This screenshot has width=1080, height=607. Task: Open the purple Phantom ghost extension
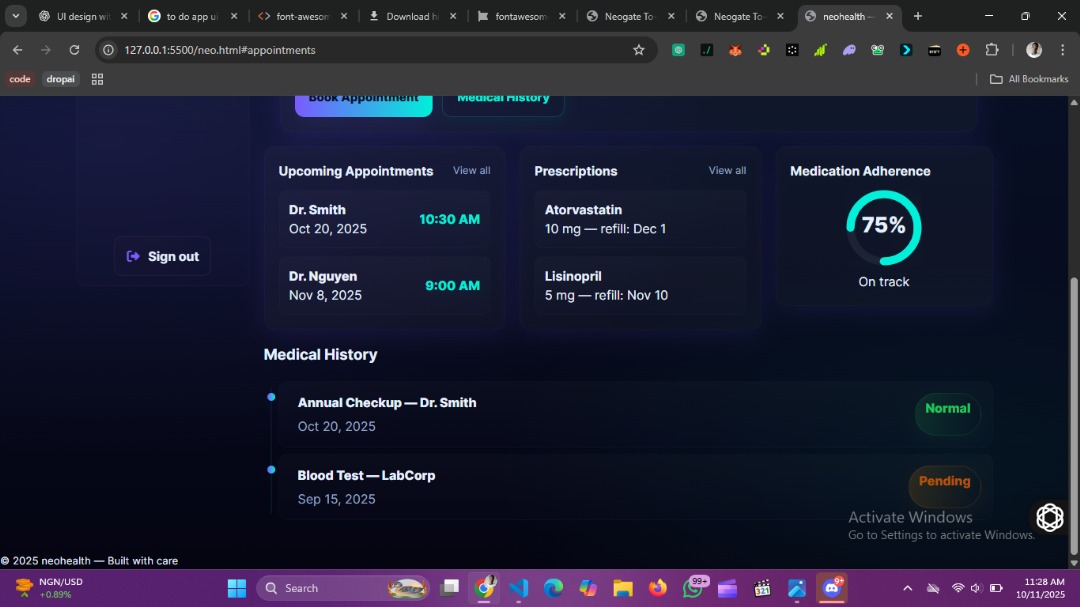849,50
